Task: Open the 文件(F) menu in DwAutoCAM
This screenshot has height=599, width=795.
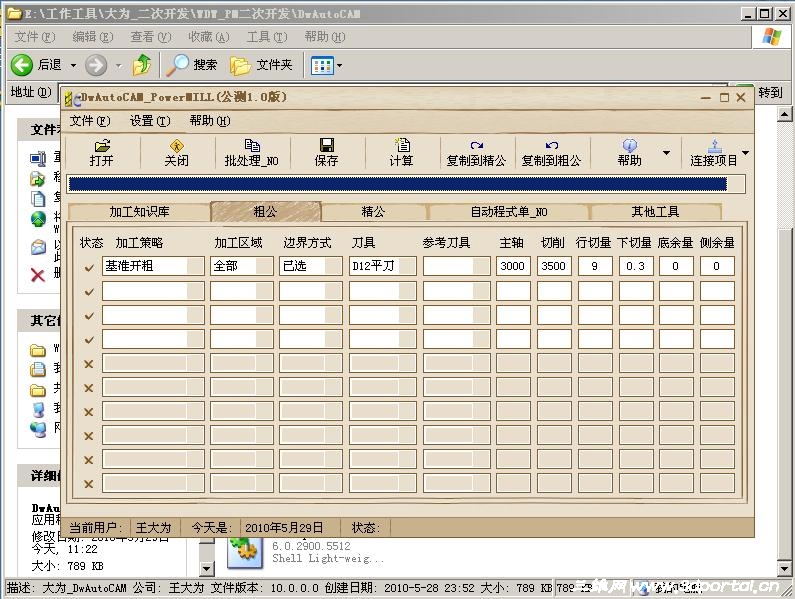Action: pyautogui.click(x=90, y=121)
